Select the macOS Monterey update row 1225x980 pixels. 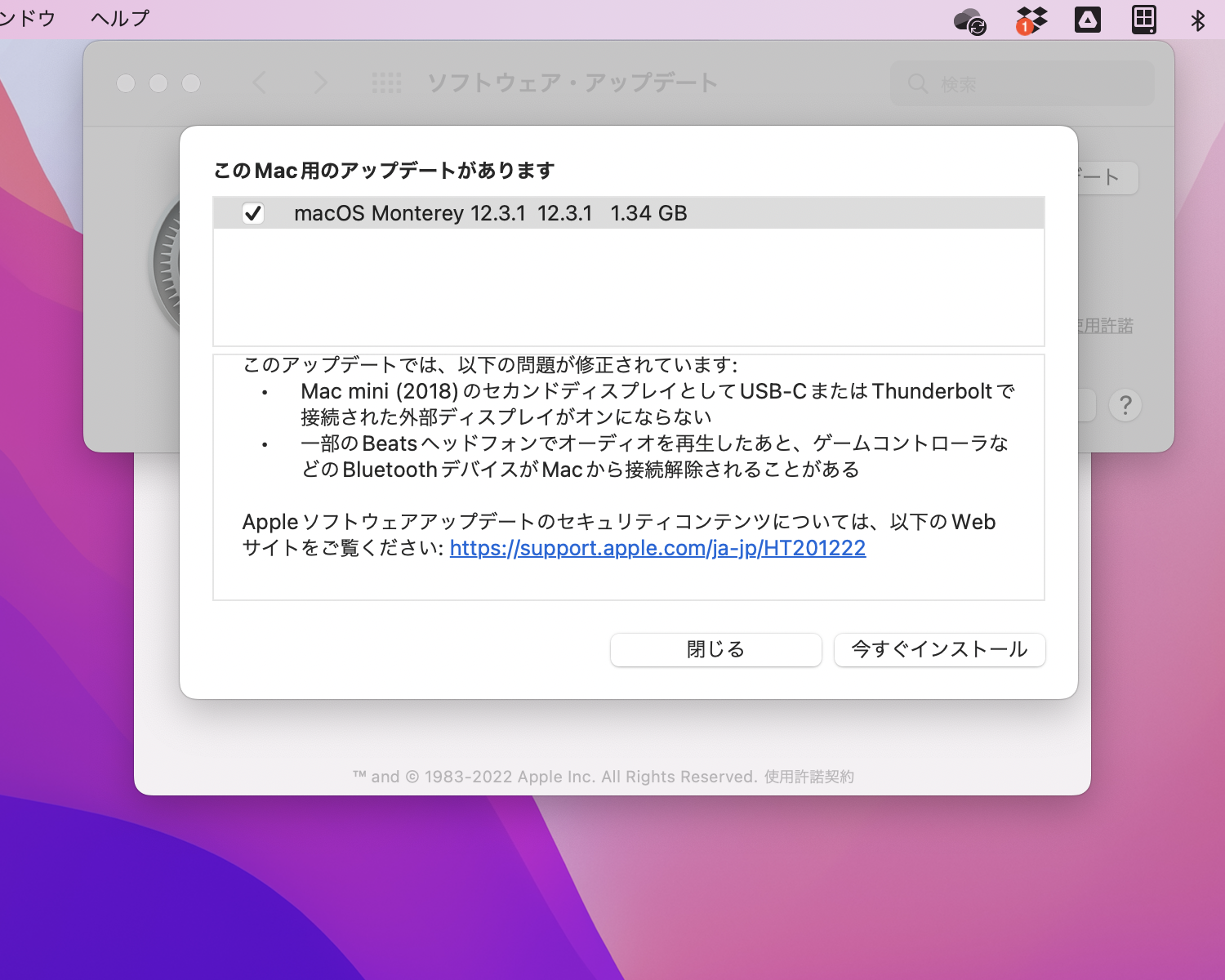(572, 213)
